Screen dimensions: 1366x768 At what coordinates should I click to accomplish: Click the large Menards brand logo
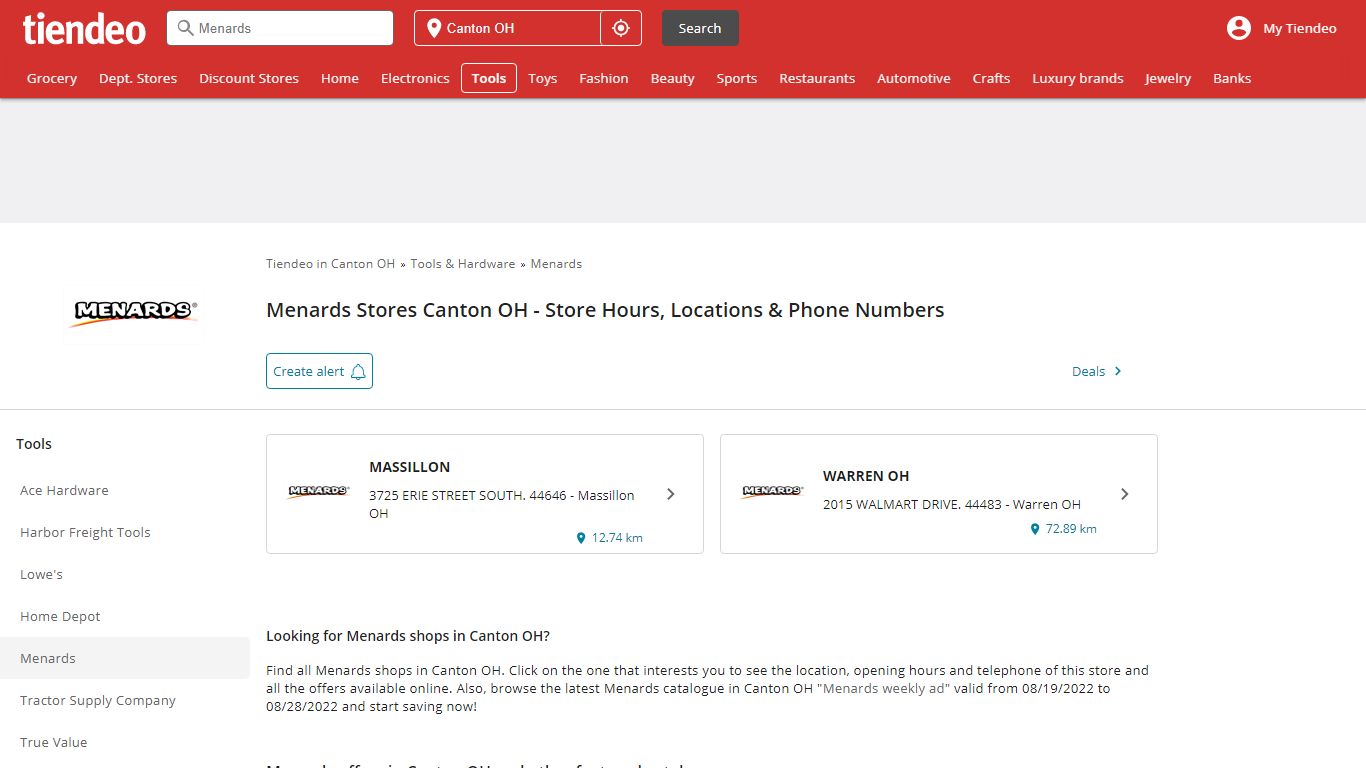pyautogui.click(x=134, y=312)
